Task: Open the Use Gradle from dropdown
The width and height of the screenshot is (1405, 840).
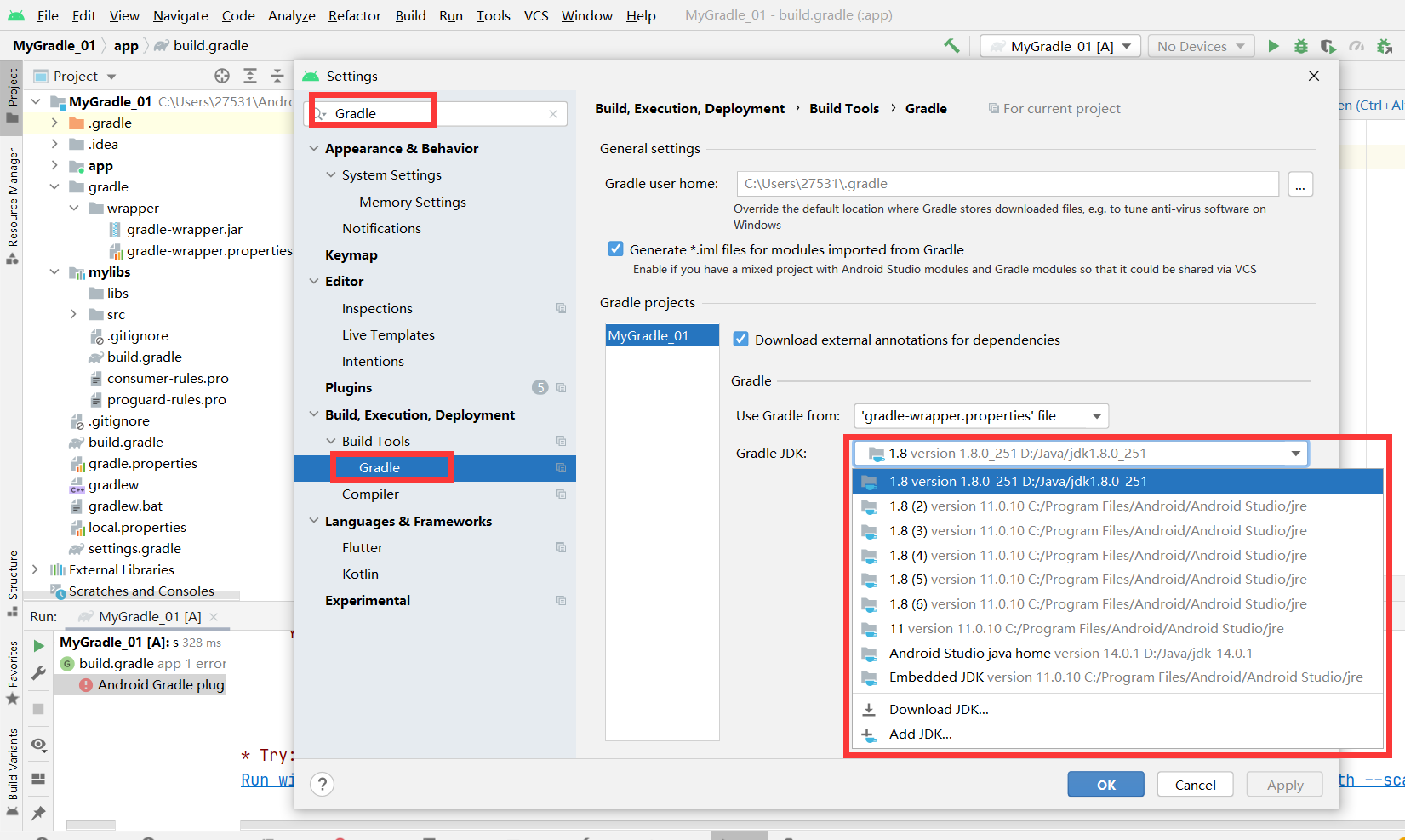Action: [x=981, y=416]
